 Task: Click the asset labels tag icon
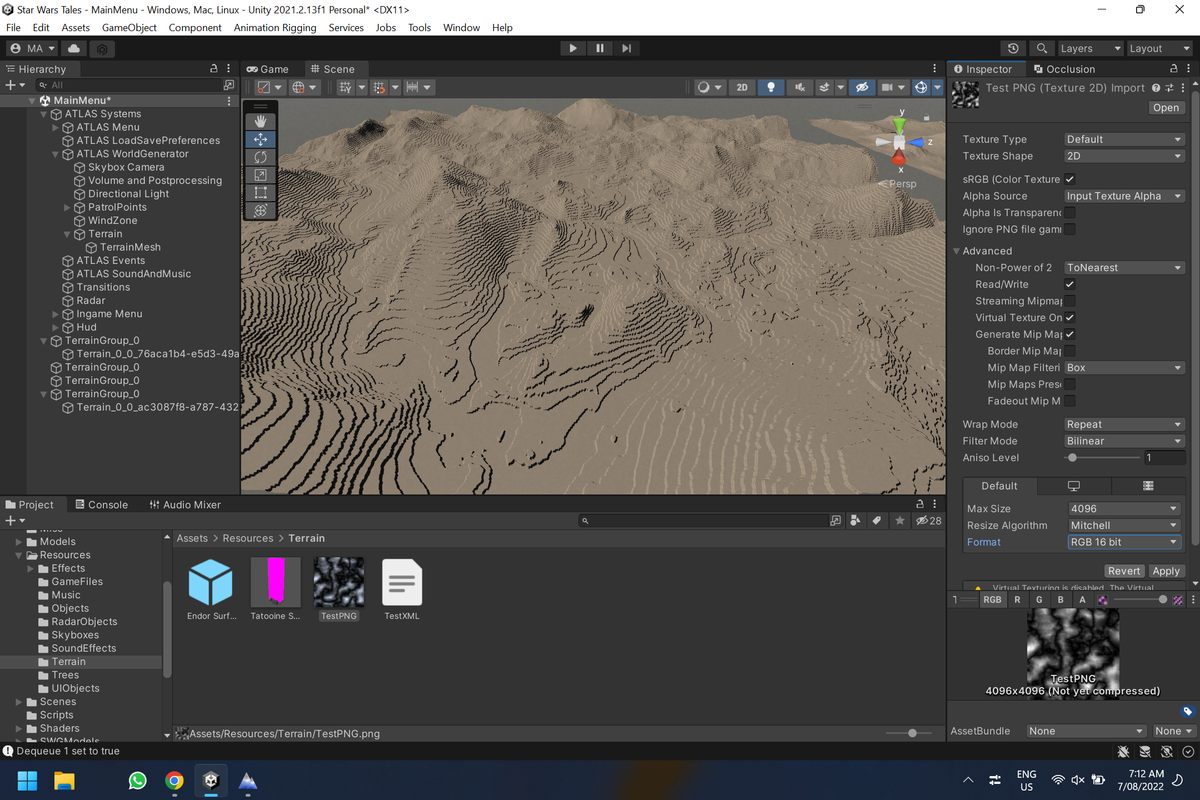click(1187, 712)
